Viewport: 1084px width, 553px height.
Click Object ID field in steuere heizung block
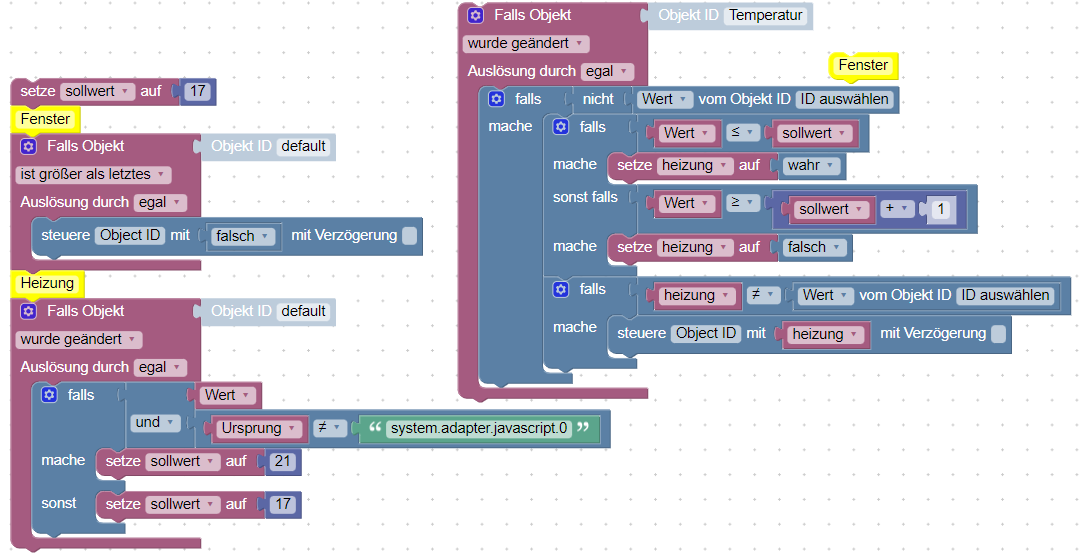pyautogui.click(x=706, y=333)
